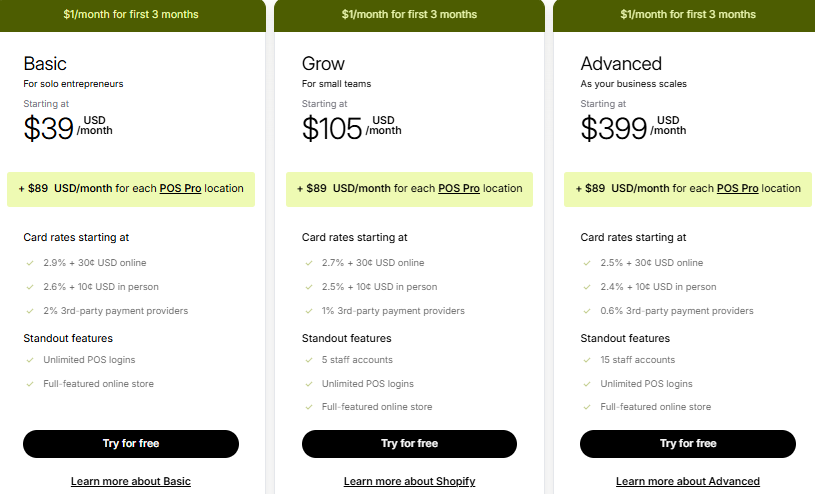815x494 pixels.
Task: Click POS Pro link in Advanced plan
Action: coord(738,188)
